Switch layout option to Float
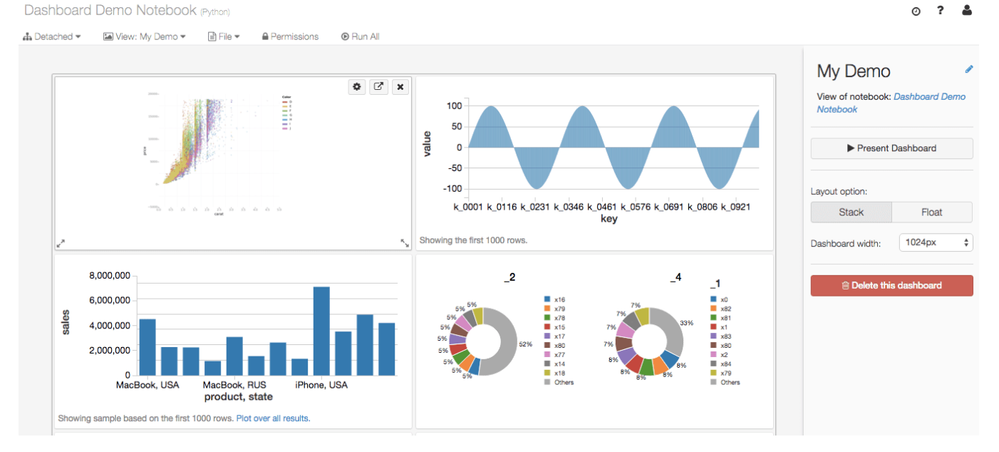Viewport: 999px width, 452px height. [931, 212]
